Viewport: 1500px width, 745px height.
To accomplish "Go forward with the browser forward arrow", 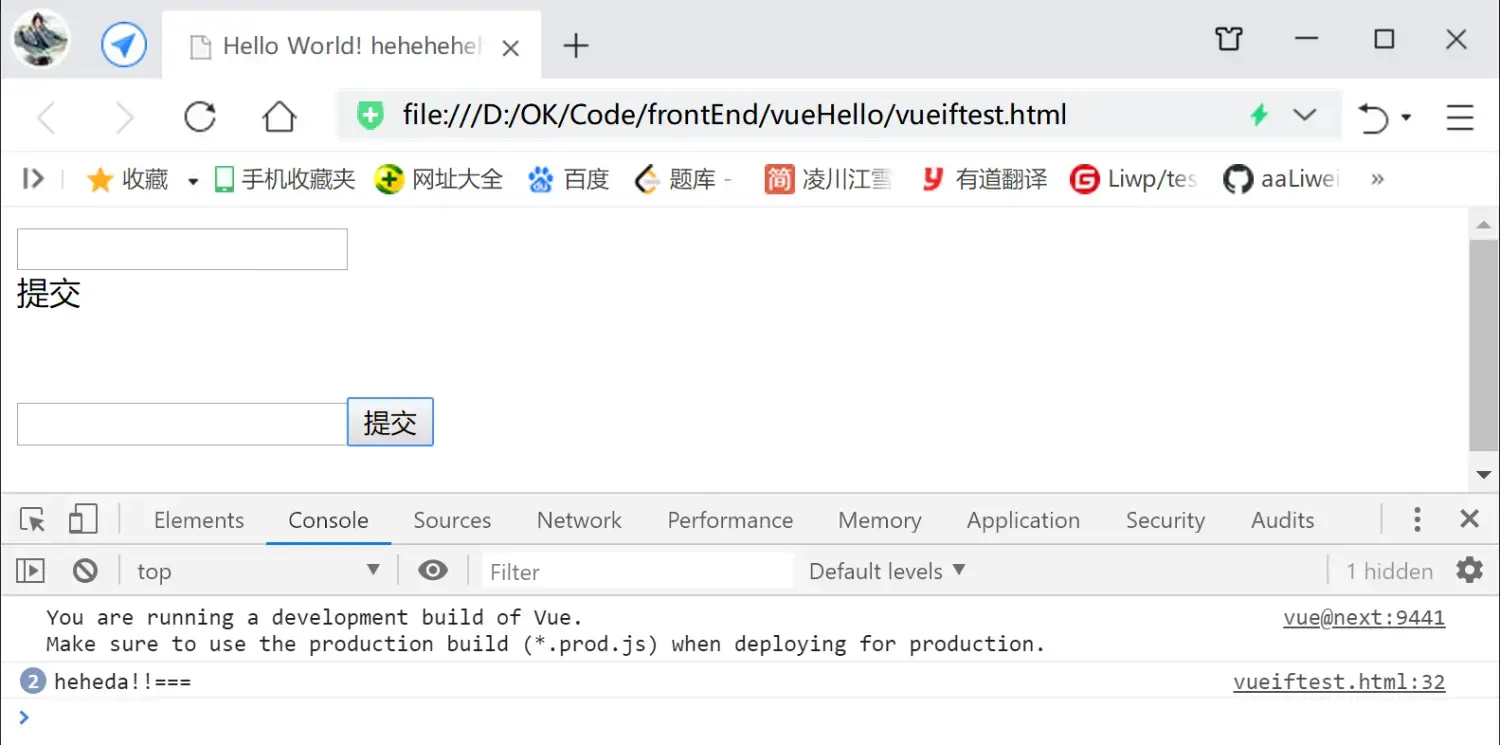I will (x=124, y=118).
